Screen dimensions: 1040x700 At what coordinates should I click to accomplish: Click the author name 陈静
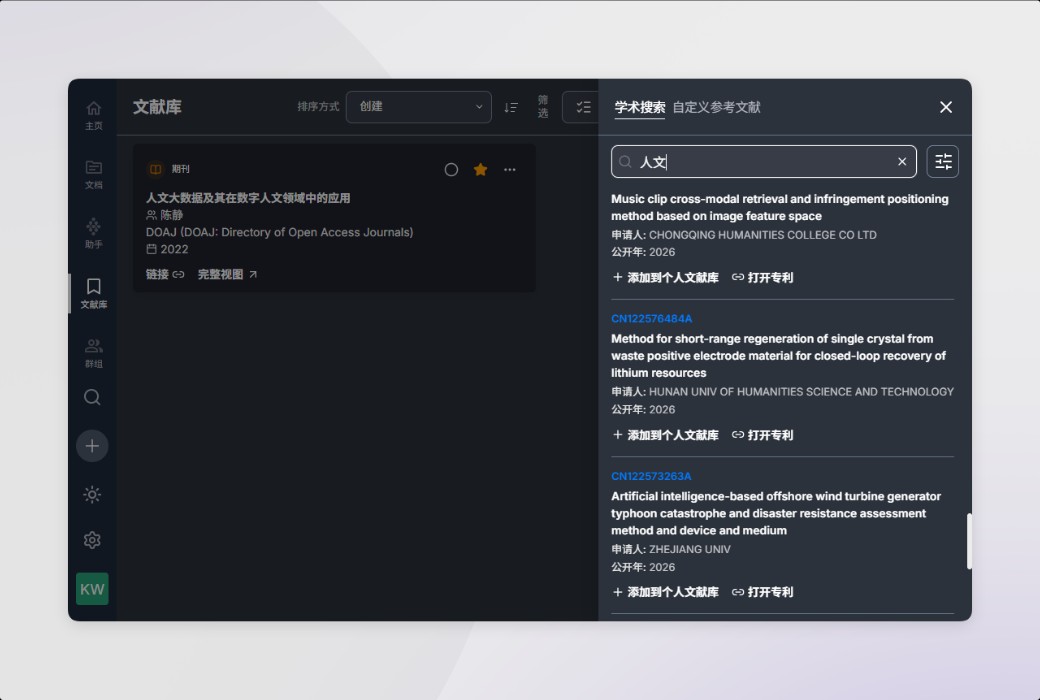point(171,215)
